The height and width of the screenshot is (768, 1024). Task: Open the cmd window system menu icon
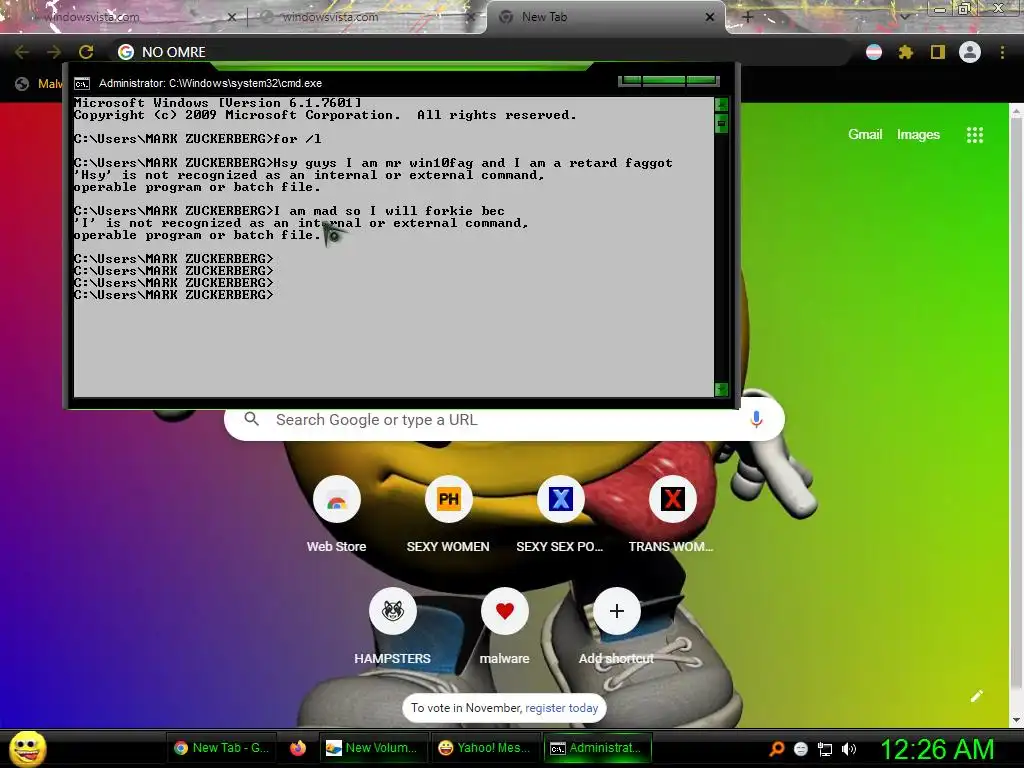tap(82, 84)
